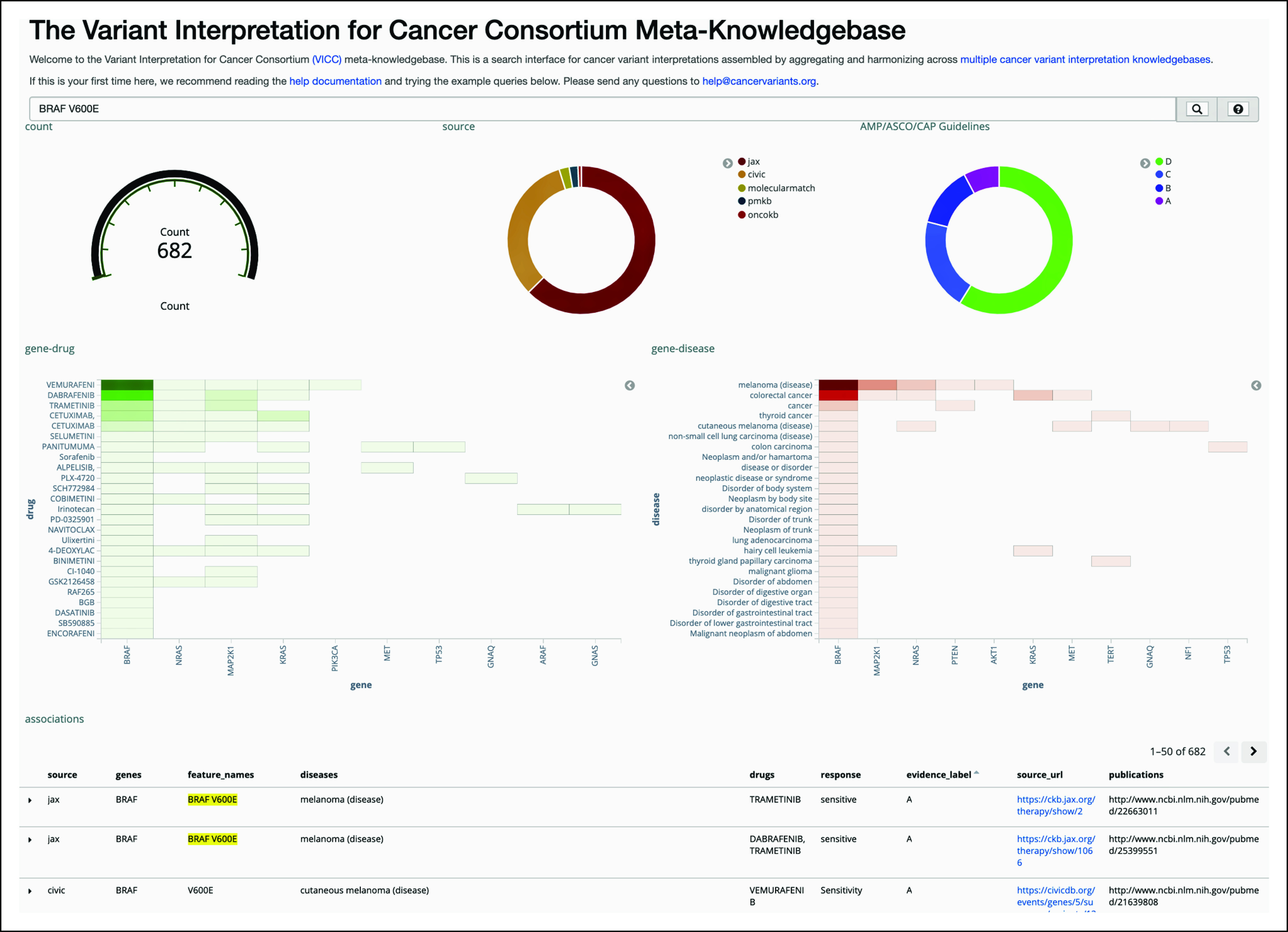Screen dimensions: 1288x932
Task: Click the hairy cell leukemia disease label
Action: (x=778, y=551)
